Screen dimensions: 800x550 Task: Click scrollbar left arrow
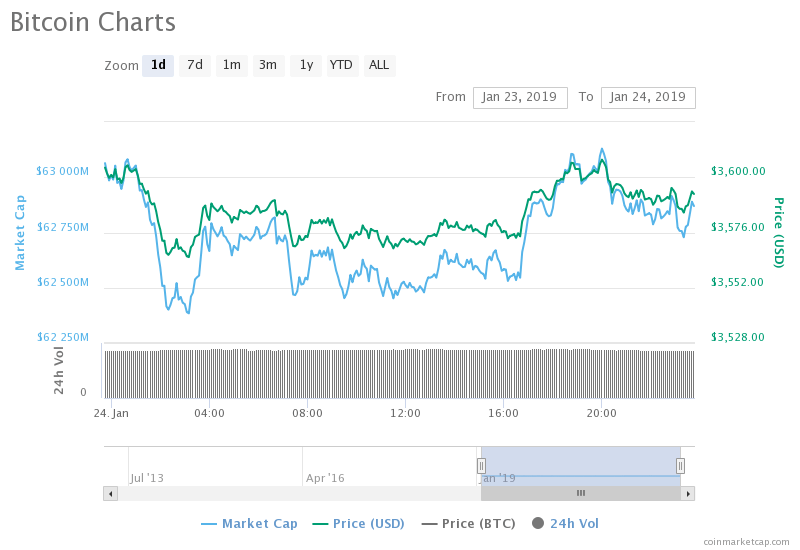click(110, 493)
